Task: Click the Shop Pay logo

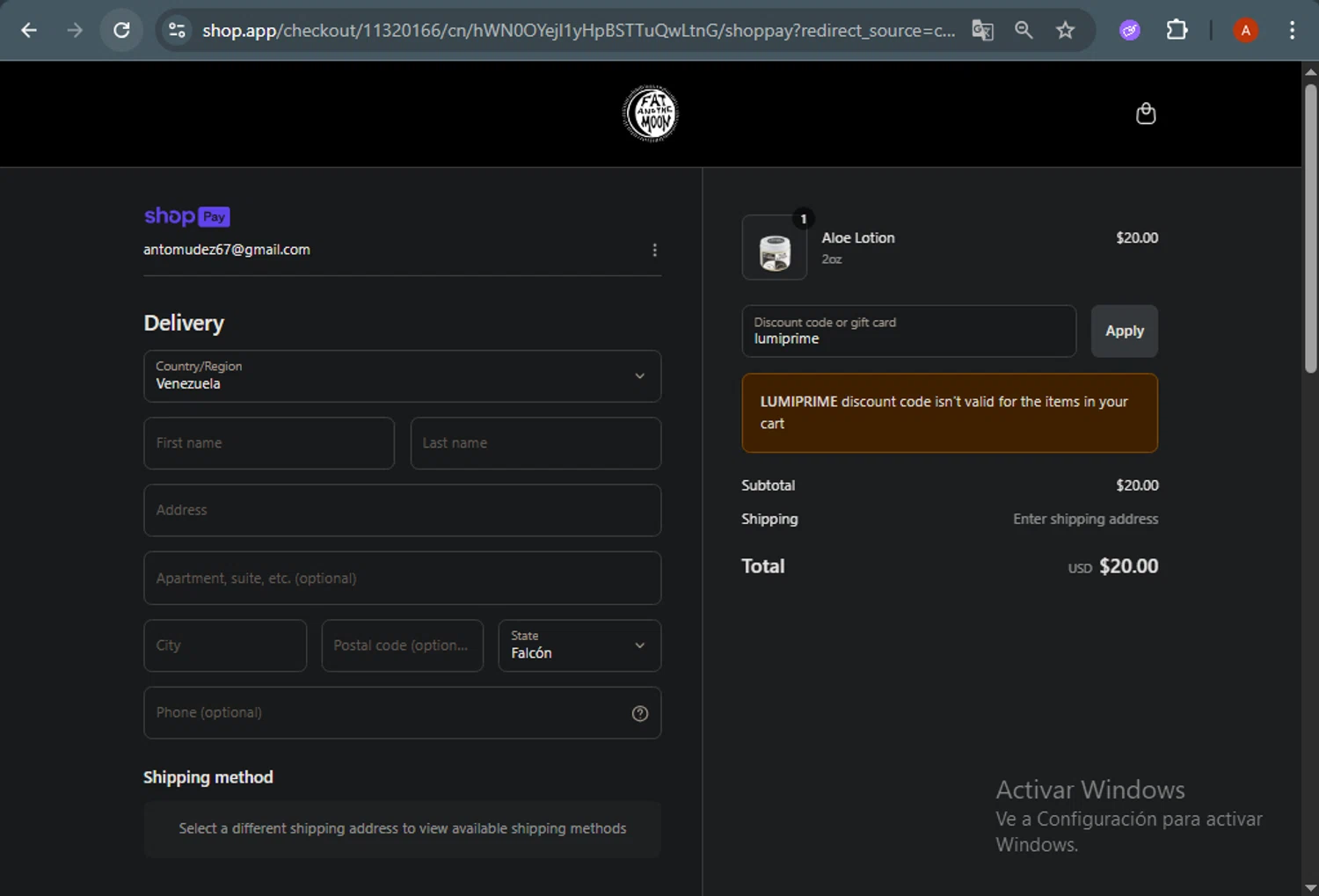Action: (186, 216)
